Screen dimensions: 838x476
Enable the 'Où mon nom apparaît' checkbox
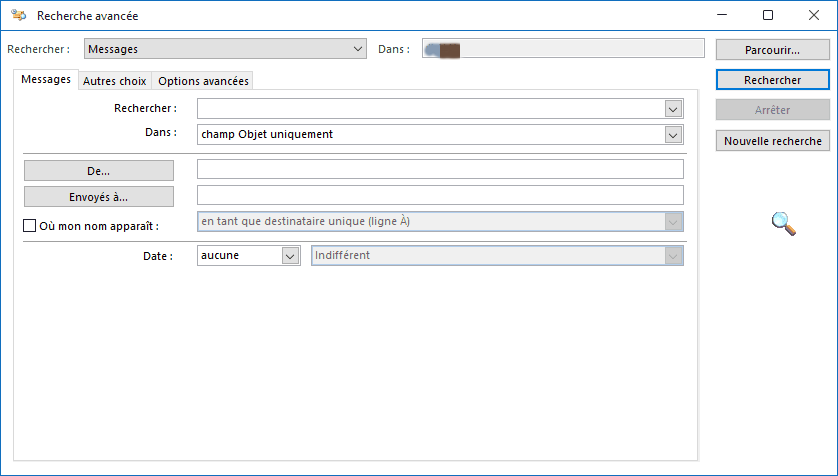pyautogui.click(x=29, y=226)
